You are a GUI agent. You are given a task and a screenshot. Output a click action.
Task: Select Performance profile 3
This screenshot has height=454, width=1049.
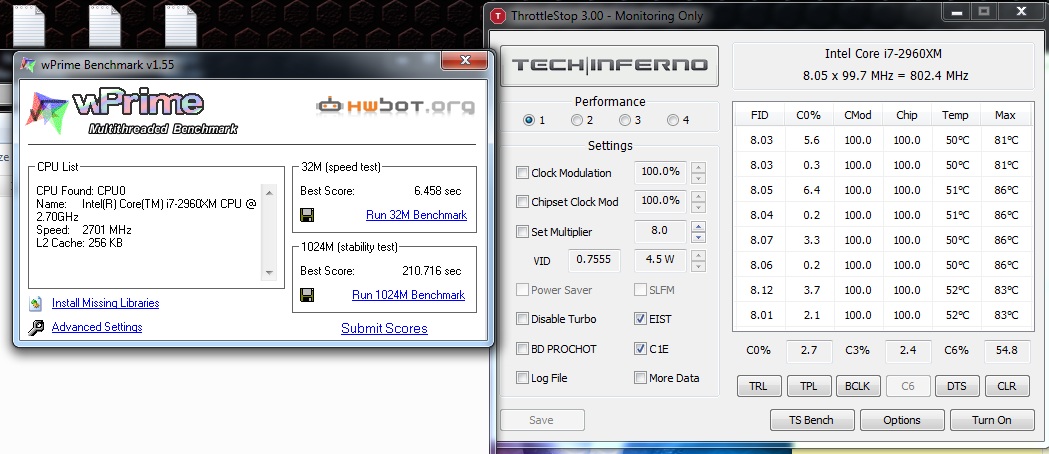(625, 120)
